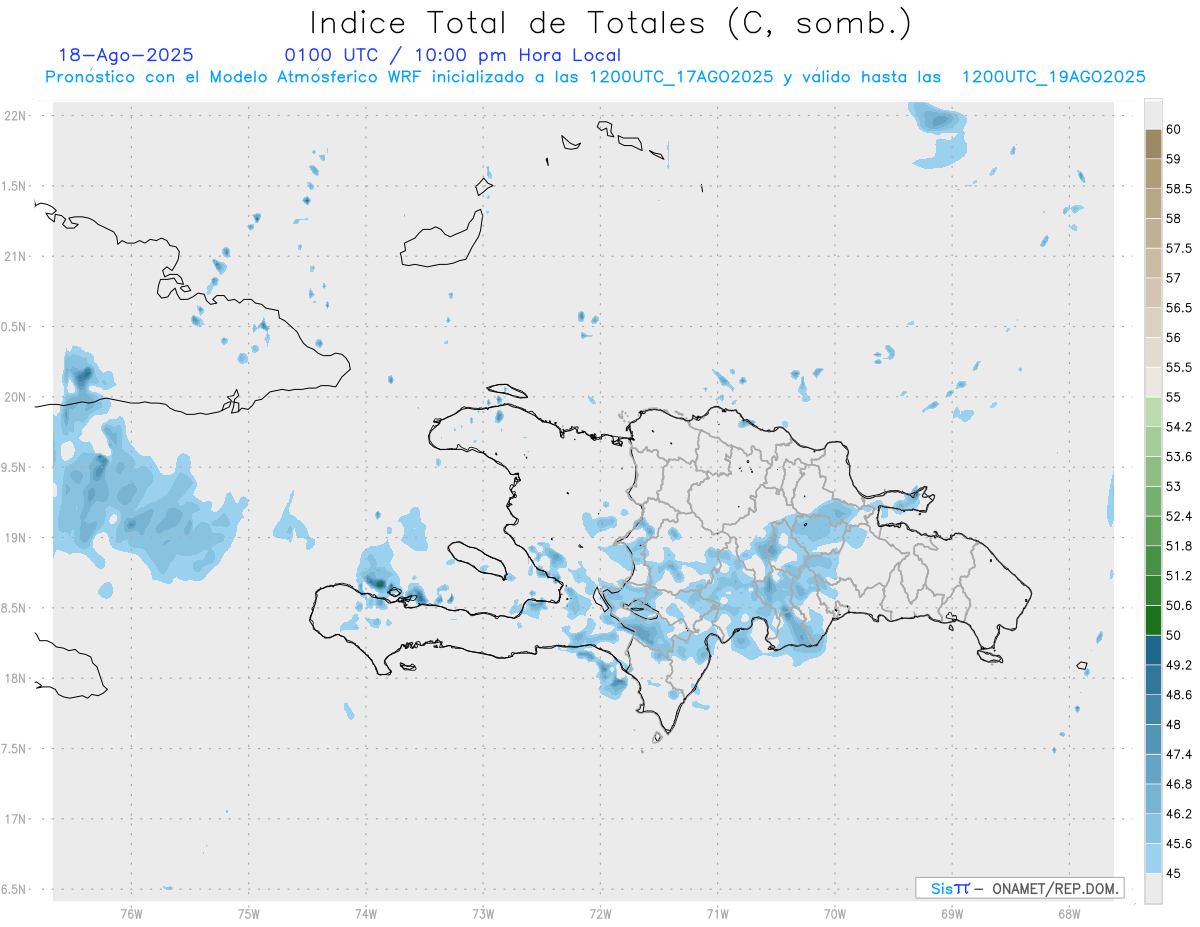Click the '49.2' color bar label
This screenshot has height=927, width=1200.
1179,665
